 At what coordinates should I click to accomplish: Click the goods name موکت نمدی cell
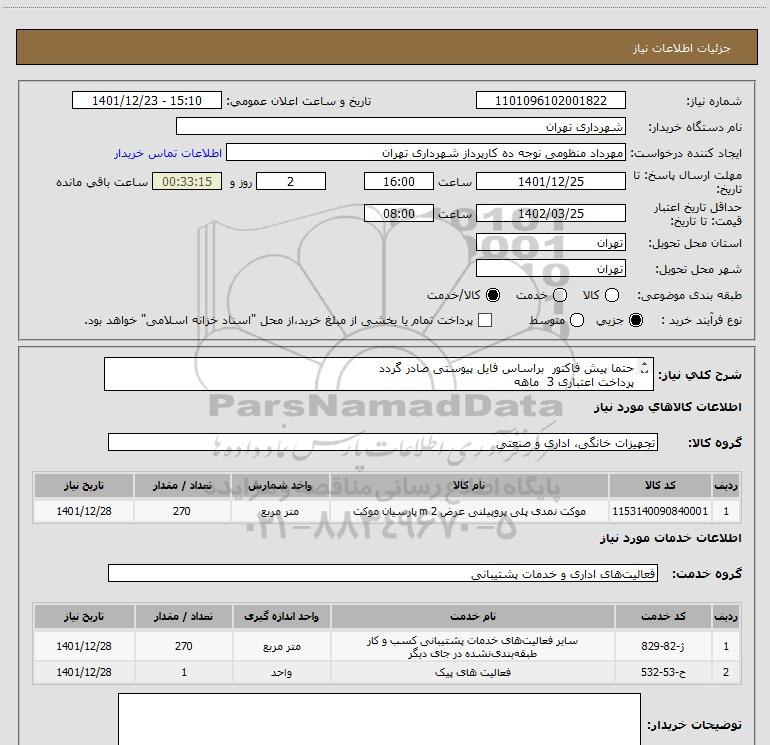click(x=469, y=511)
